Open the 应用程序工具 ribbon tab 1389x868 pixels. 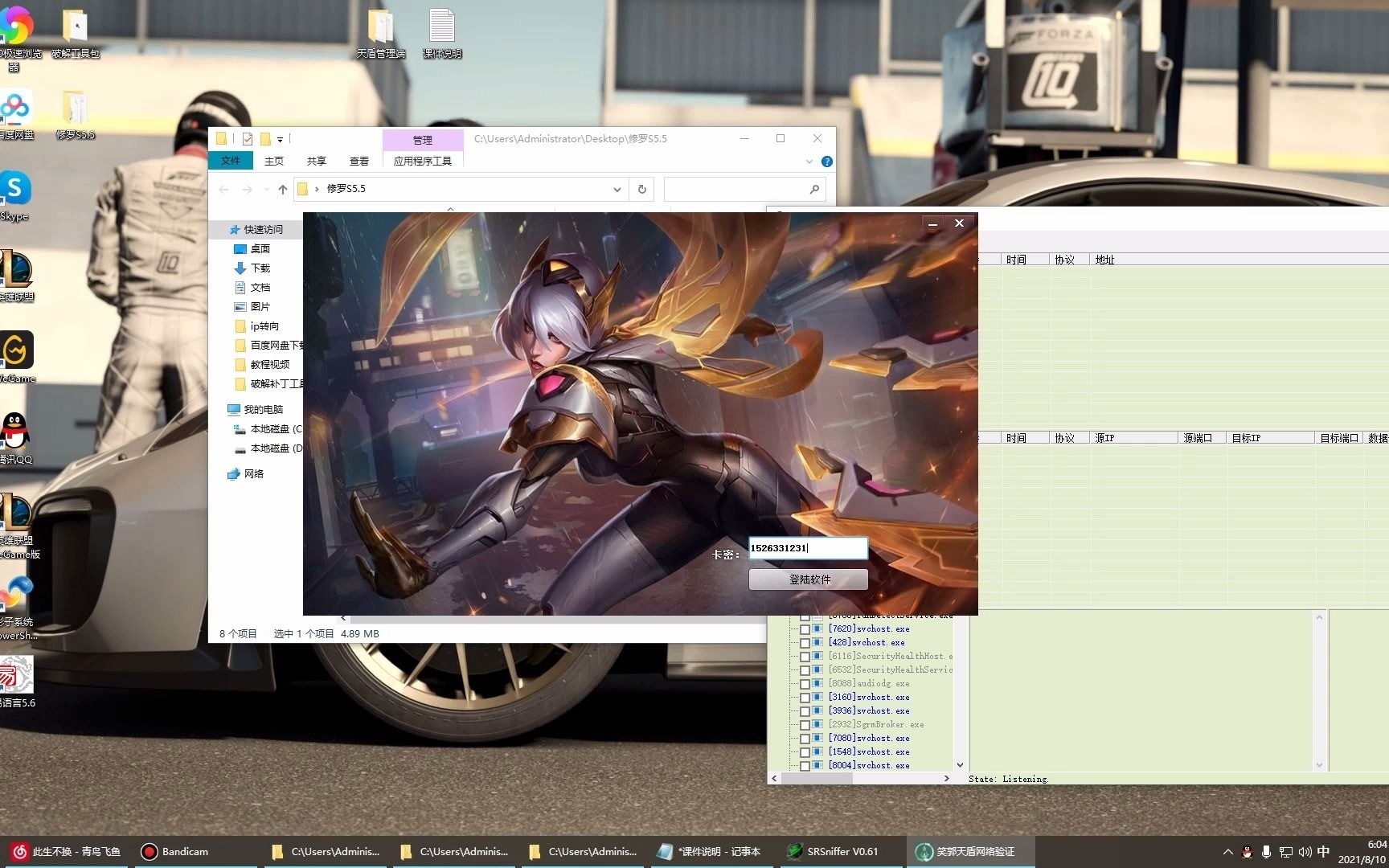tap(423, 161)
